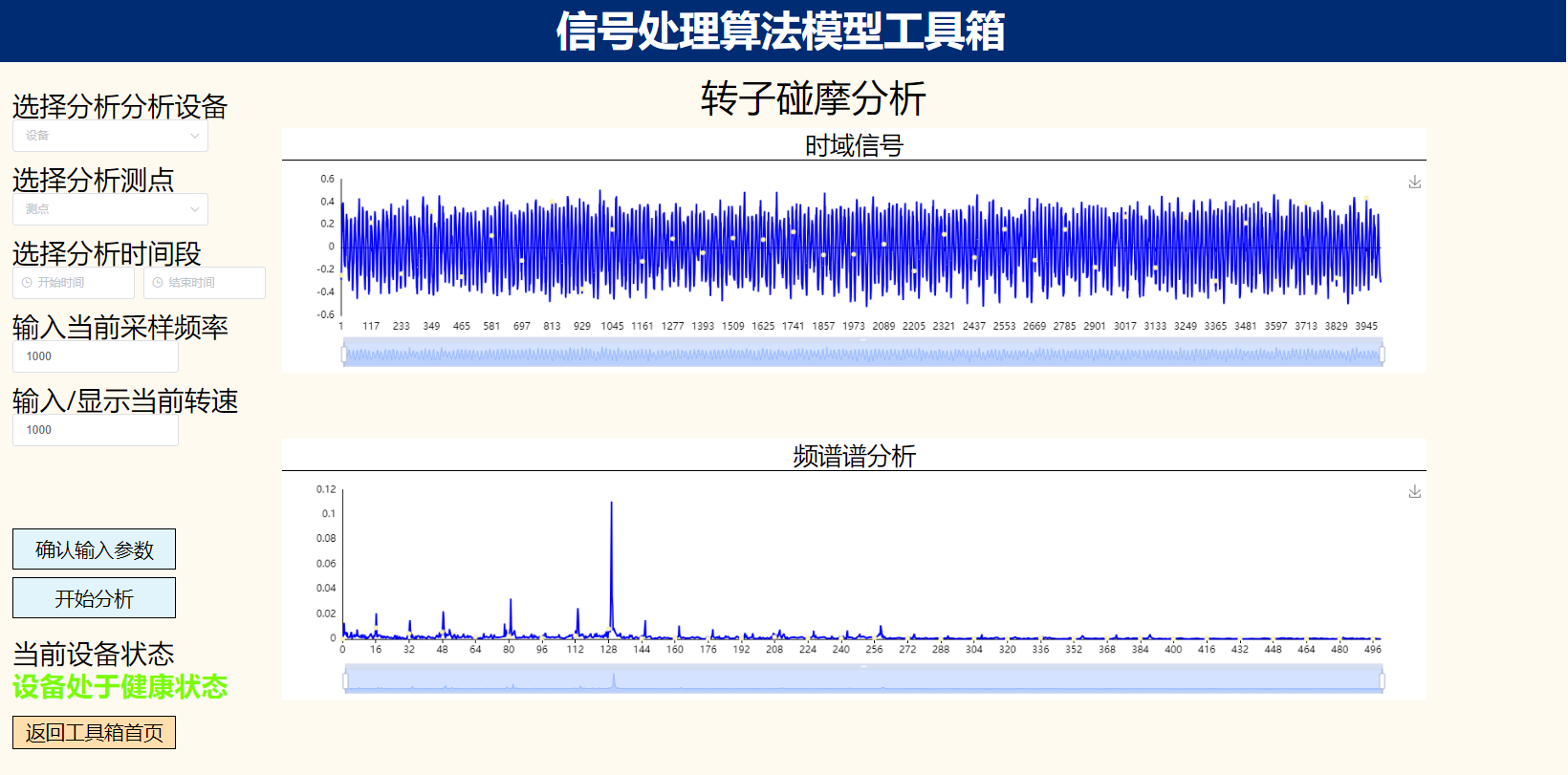This screenshot has height=775, width=1568.
Task: Click right handle of 频谱 zoom slider
Action: (x=1383, y=680)
